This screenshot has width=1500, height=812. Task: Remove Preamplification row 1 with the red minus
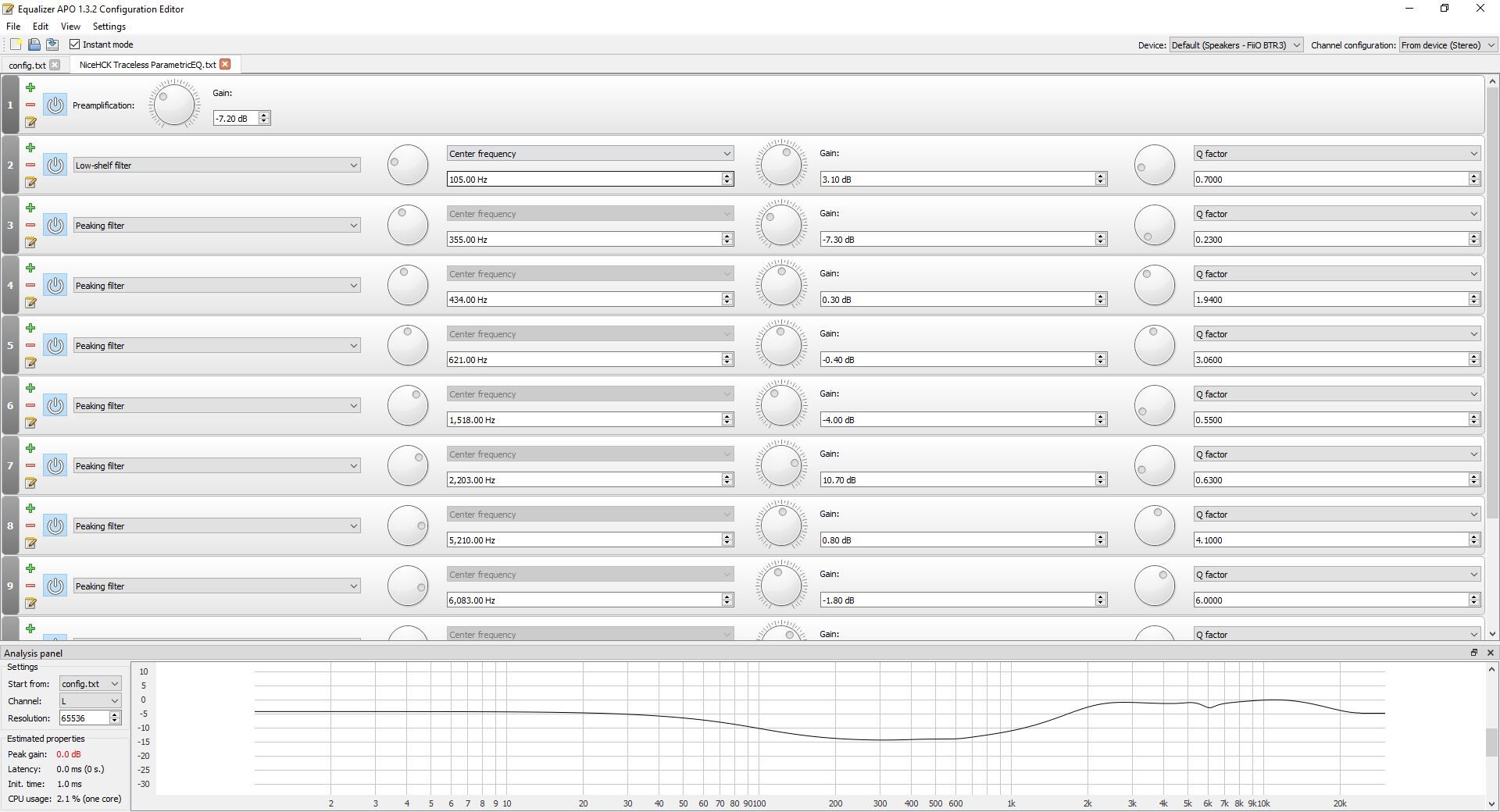click(30, 105)
